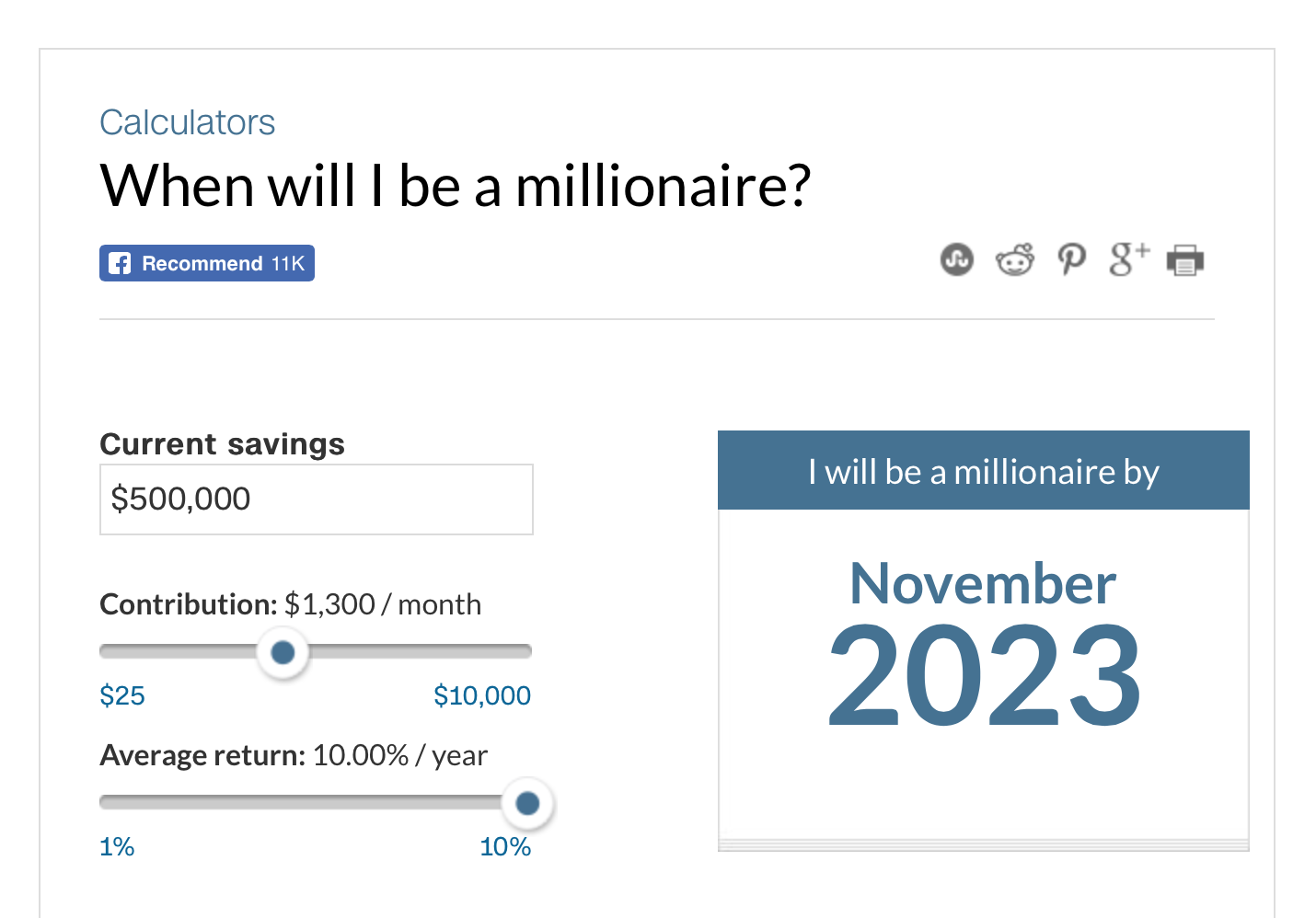This screenshot has width=1316, height=918.
Task: Click the 'I will be a millionaire by' header
Action: 983,471
